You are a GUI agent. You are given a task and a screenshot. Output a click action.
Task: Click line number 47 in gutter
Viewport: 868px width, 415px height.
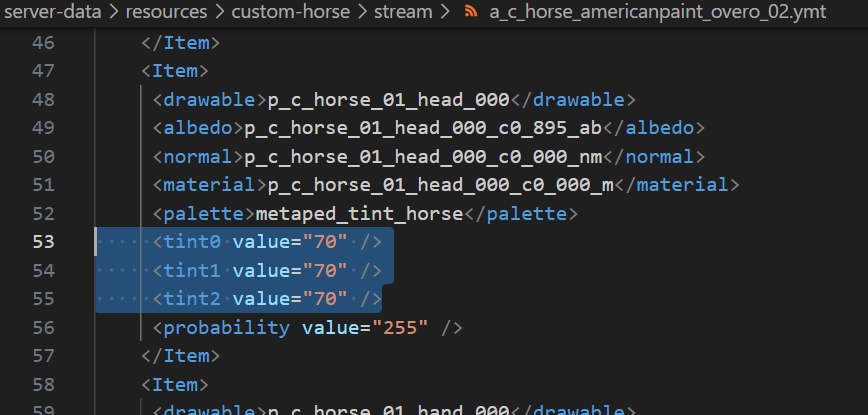click(x=43, y=71)
